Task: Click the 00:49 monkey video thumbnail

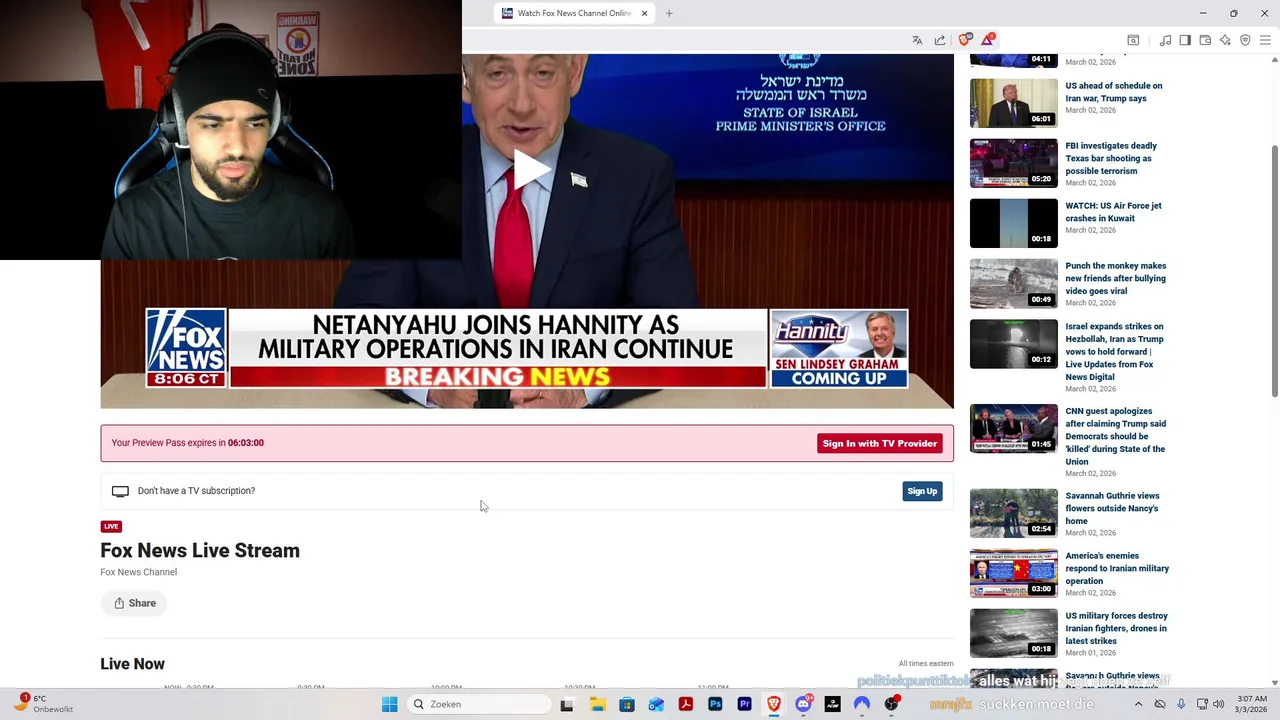Action: (x=1013, y=283)
